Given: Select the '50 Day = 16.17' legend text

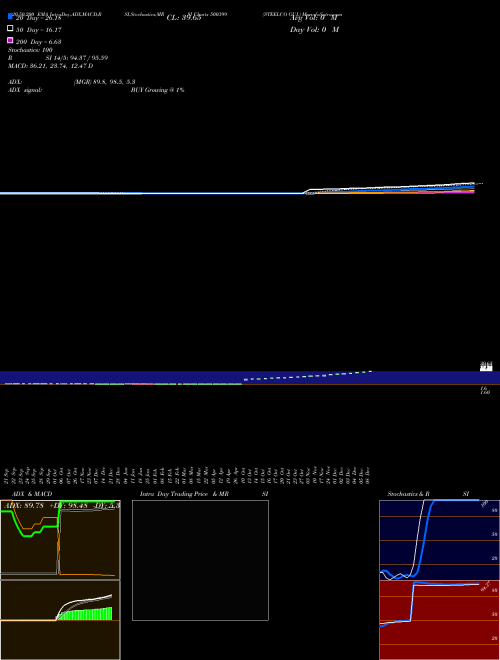Looking at the screenshot, I should pyautogui.click(x=39, y=30).
